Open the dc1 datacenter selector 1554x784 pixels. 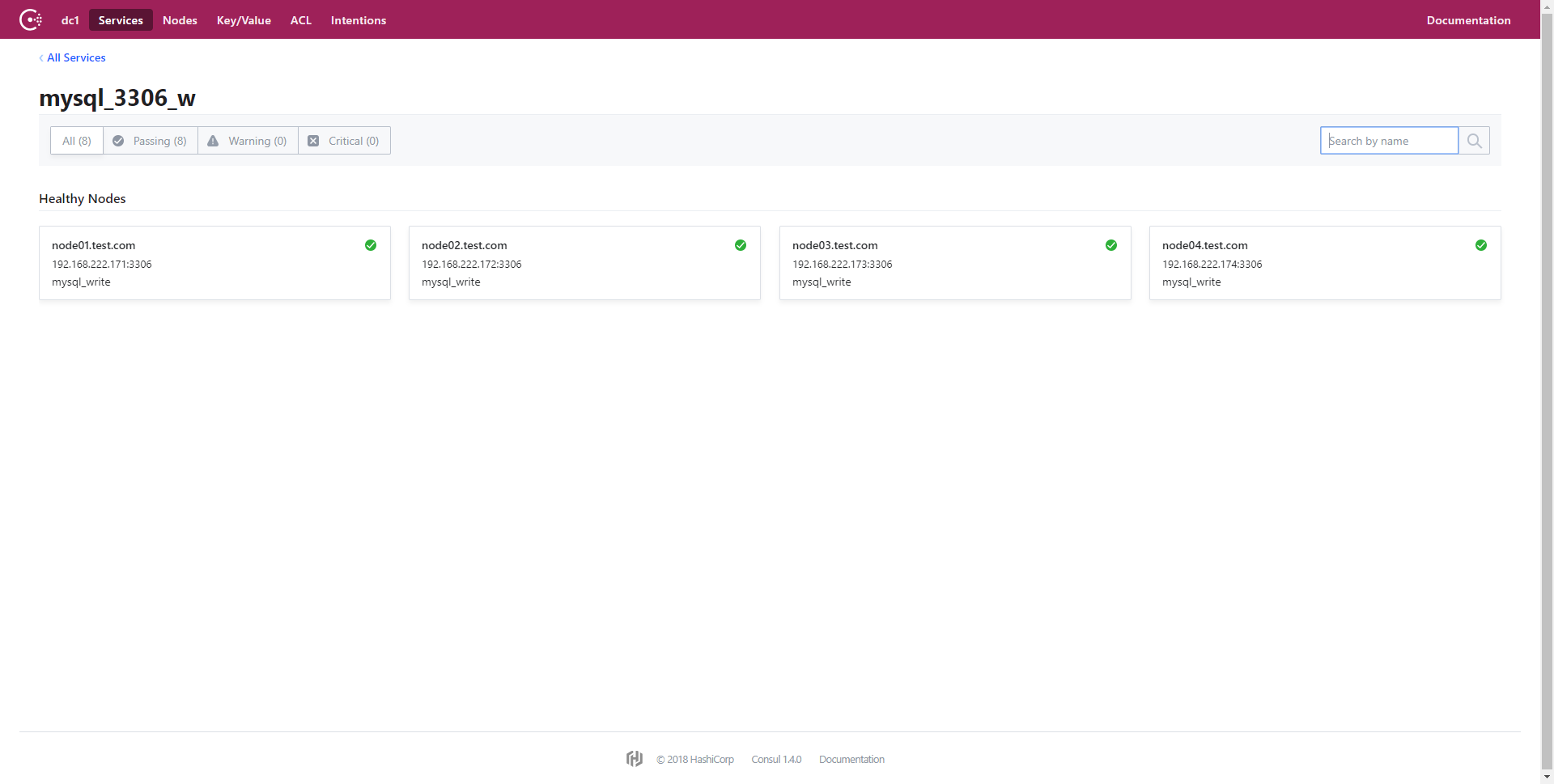tap(70, 20)
